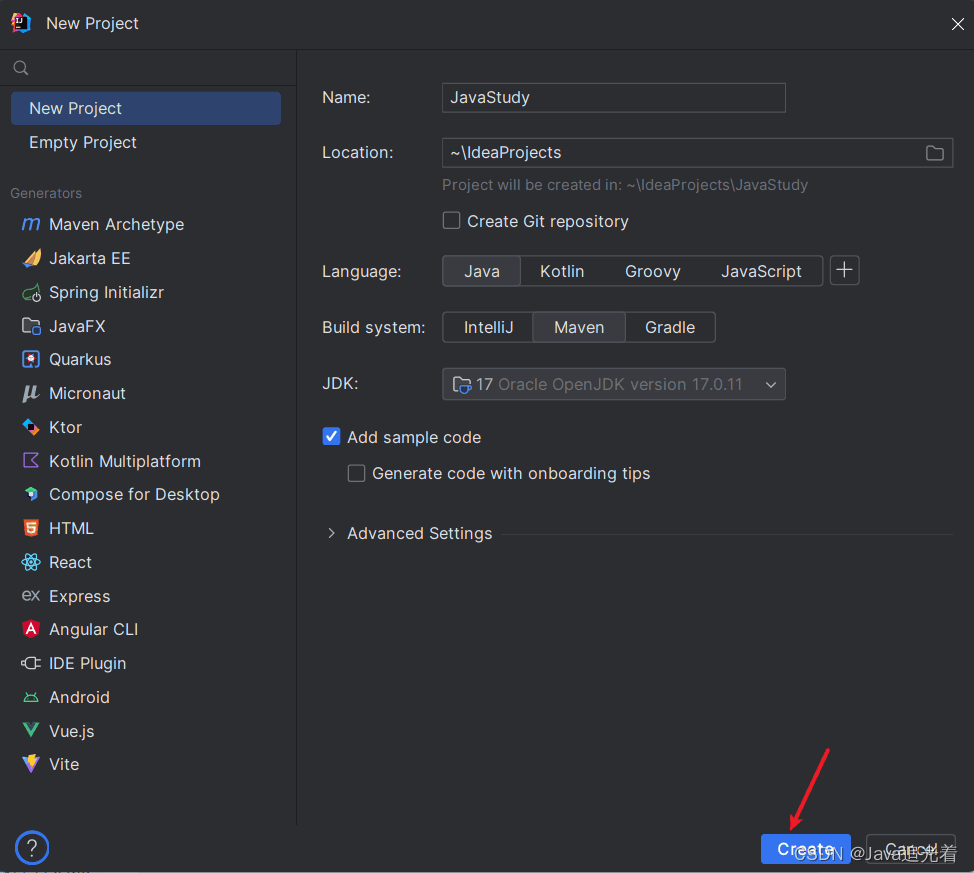Select the Jakarta EE generator label
This screenshot has width=974, height=873.
click(89, 258)
